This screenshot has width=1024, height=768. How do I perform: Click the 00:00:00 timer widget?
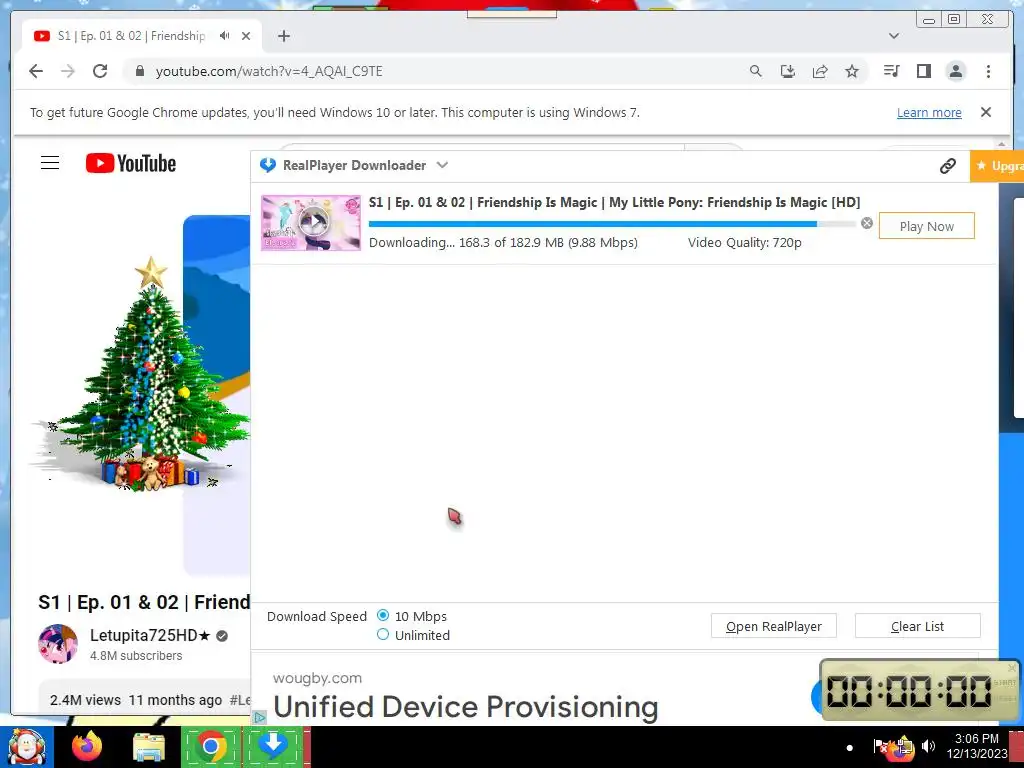[x=919, y=690]
